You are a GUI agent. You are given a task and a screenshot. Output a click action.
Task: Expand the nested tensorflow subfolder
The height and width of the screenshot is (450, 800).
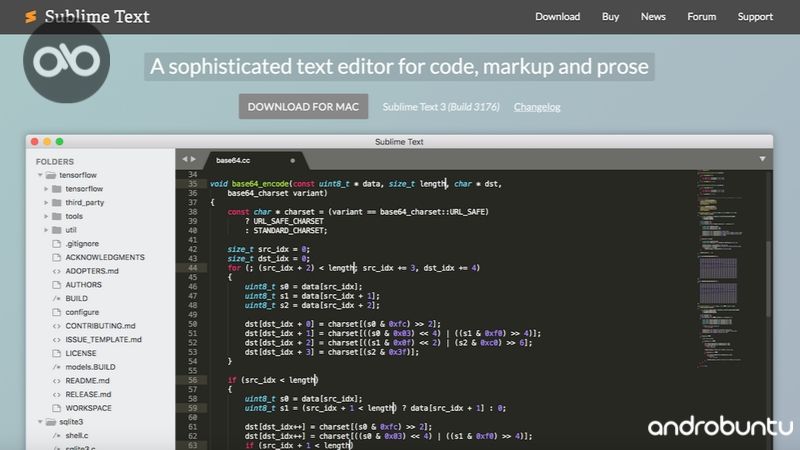(46, 189)
